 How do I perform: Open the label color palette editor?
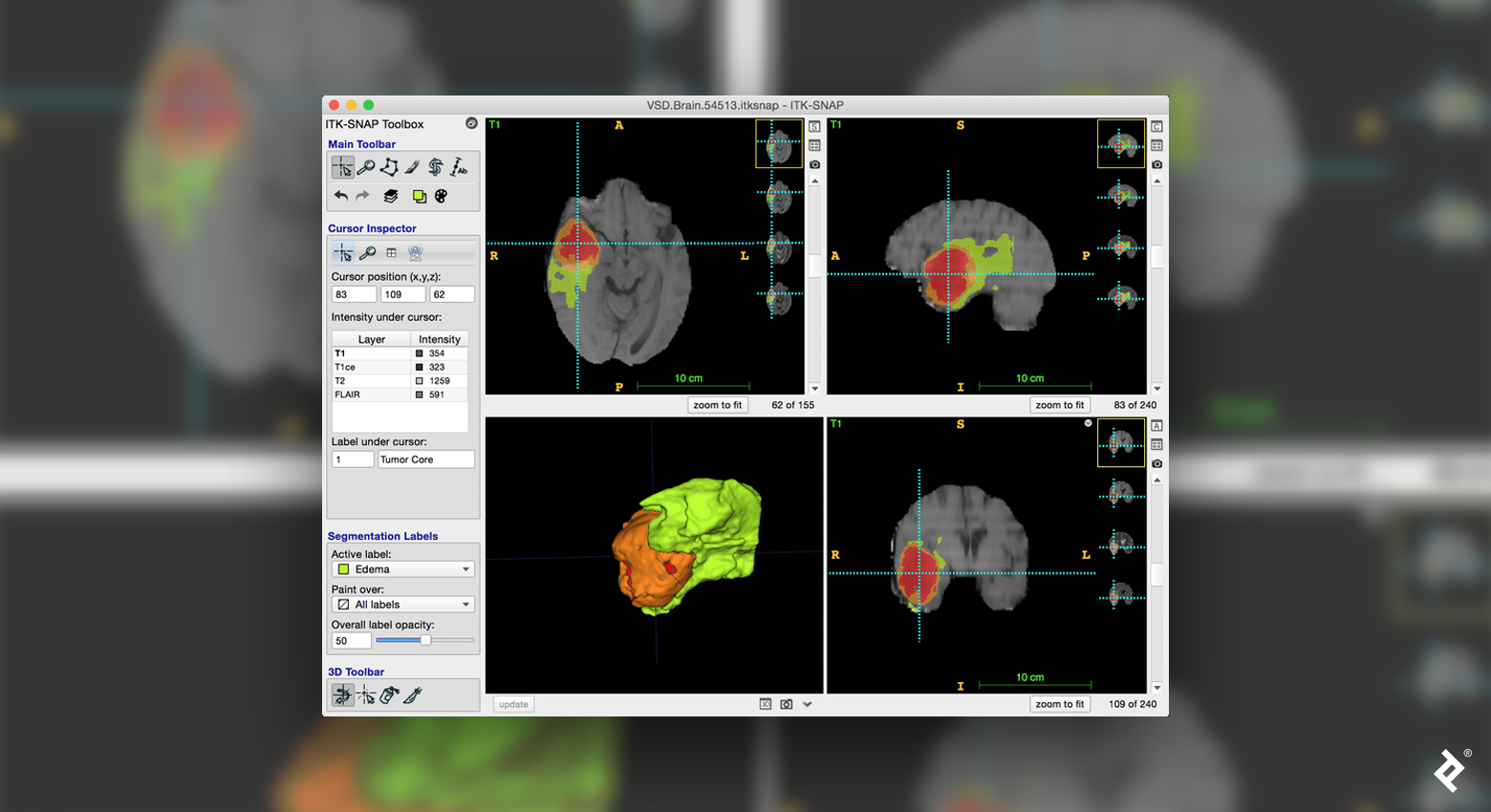point(442,196)
